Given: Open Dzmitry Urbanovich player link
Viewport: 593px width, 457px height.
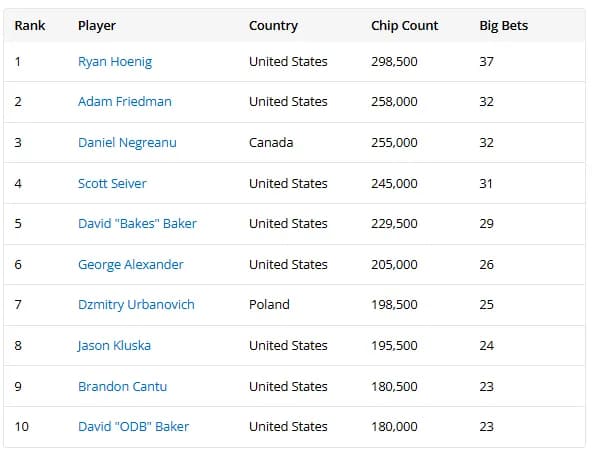Looking at the screenshot, I should point(136,305).
